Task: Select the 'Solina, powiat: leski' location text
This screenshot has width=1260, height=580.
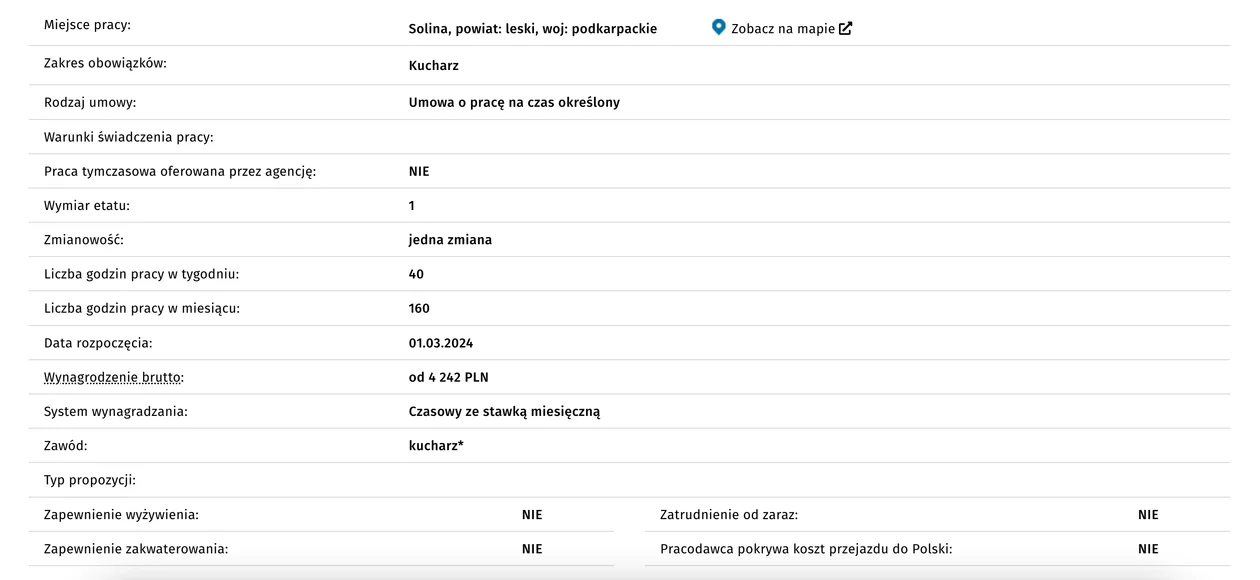Action: click(x=475, y=29)
